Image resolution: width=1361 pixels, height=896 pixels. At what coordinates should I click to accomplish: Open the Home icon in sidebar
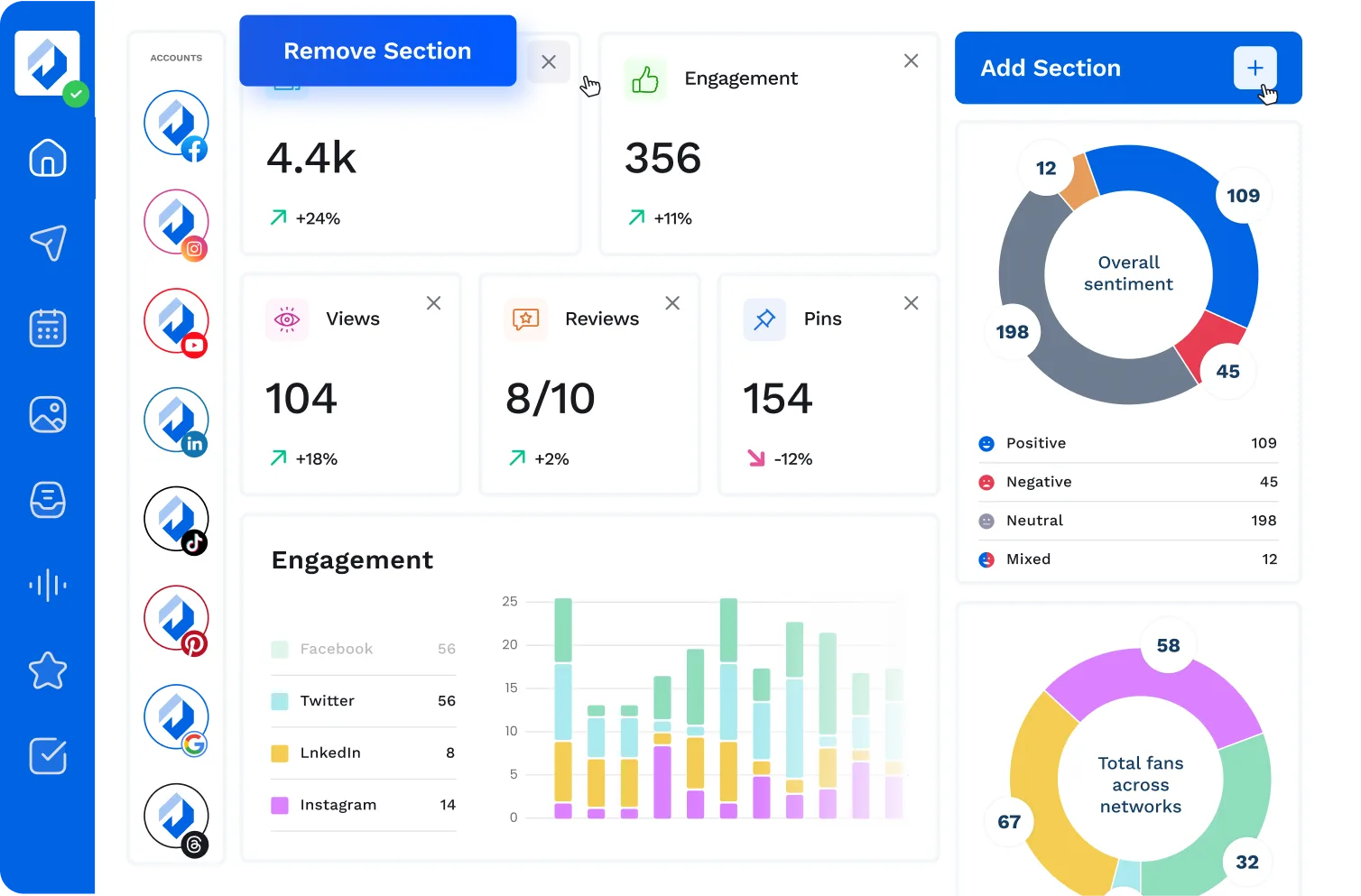[48, 158]
